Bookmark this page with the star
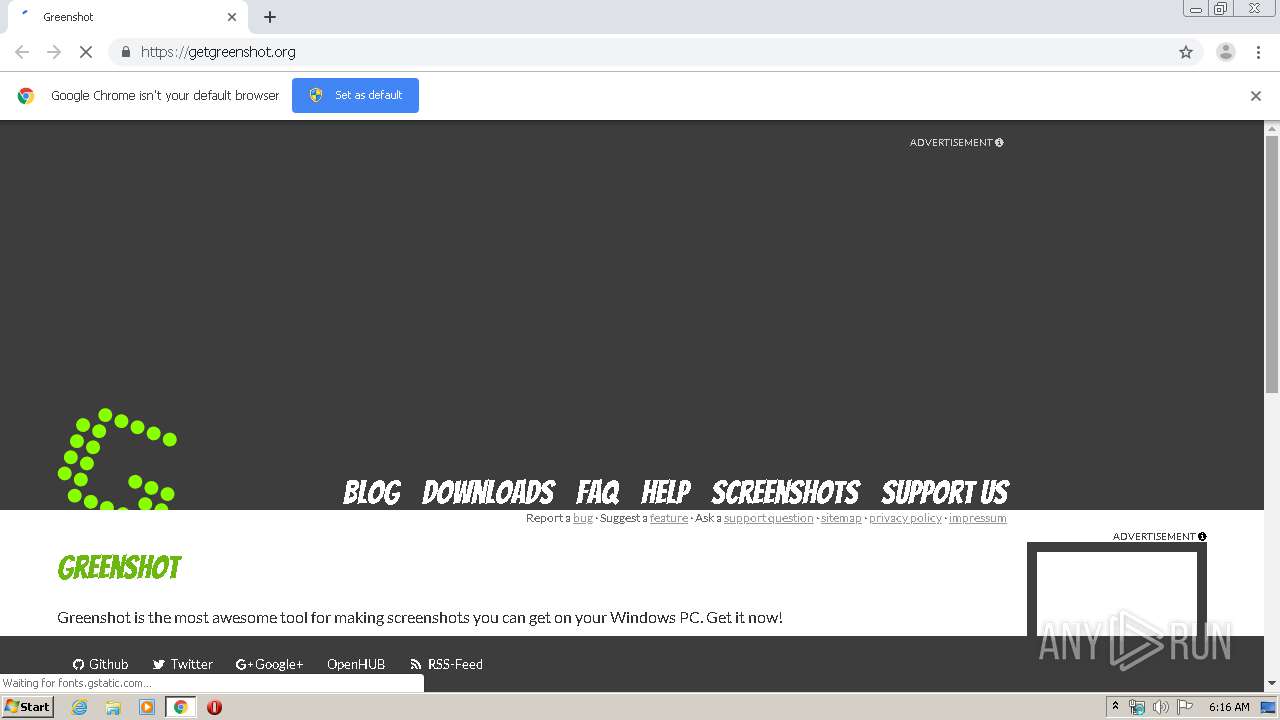This screenshot has width=1280, height=720. (x=1186, y=52)
